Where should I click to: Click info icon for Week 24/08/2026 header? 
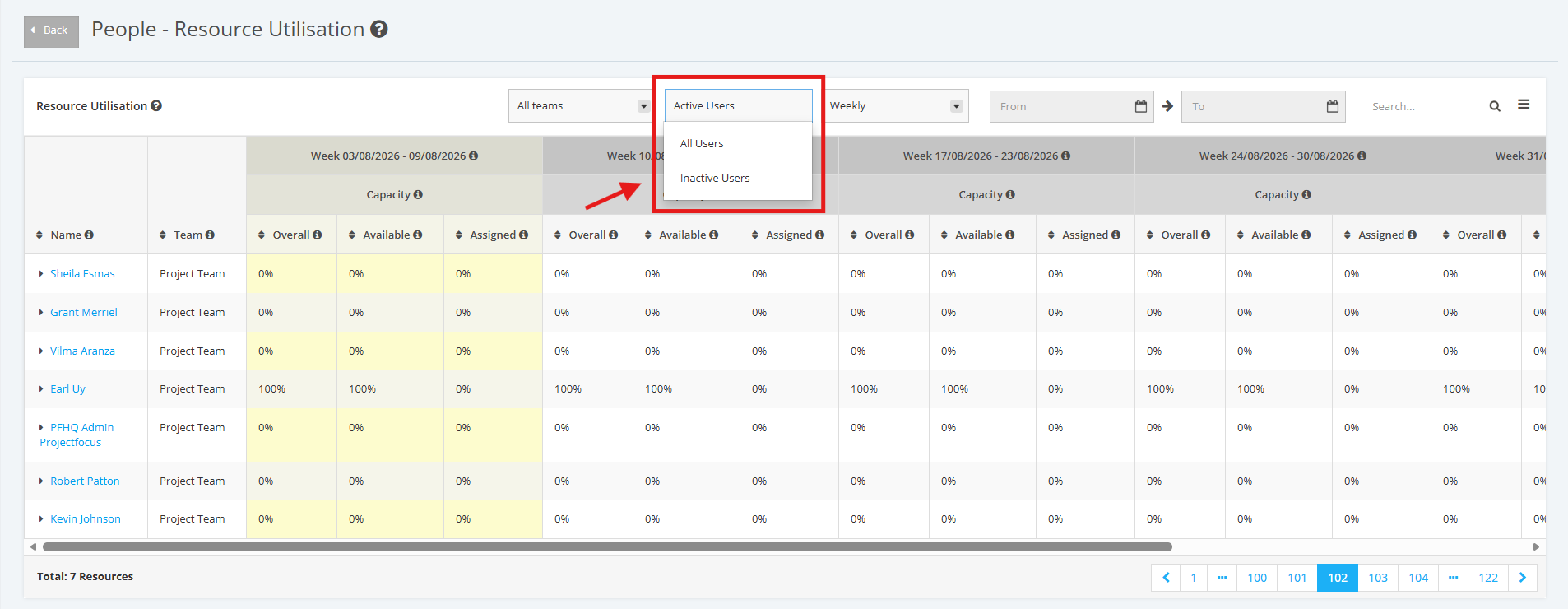click(x=1362, y=156)
